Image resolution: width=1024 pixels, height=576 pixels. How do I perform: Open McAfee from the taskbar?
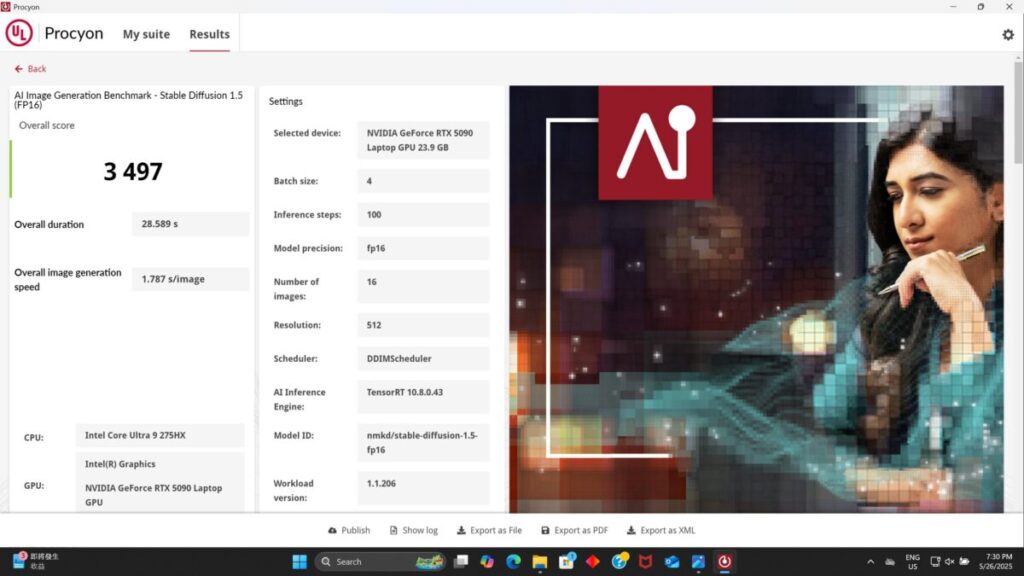[645, 562]
